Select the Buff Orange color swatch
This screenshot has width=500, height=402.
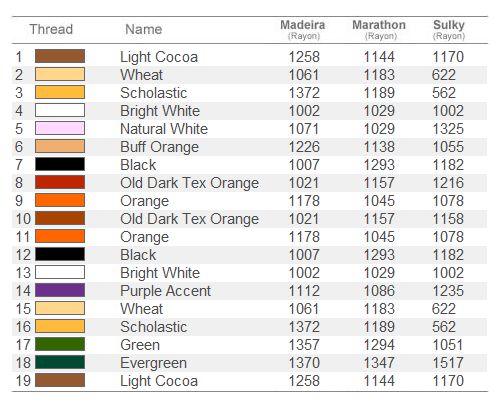pos(60,146)
